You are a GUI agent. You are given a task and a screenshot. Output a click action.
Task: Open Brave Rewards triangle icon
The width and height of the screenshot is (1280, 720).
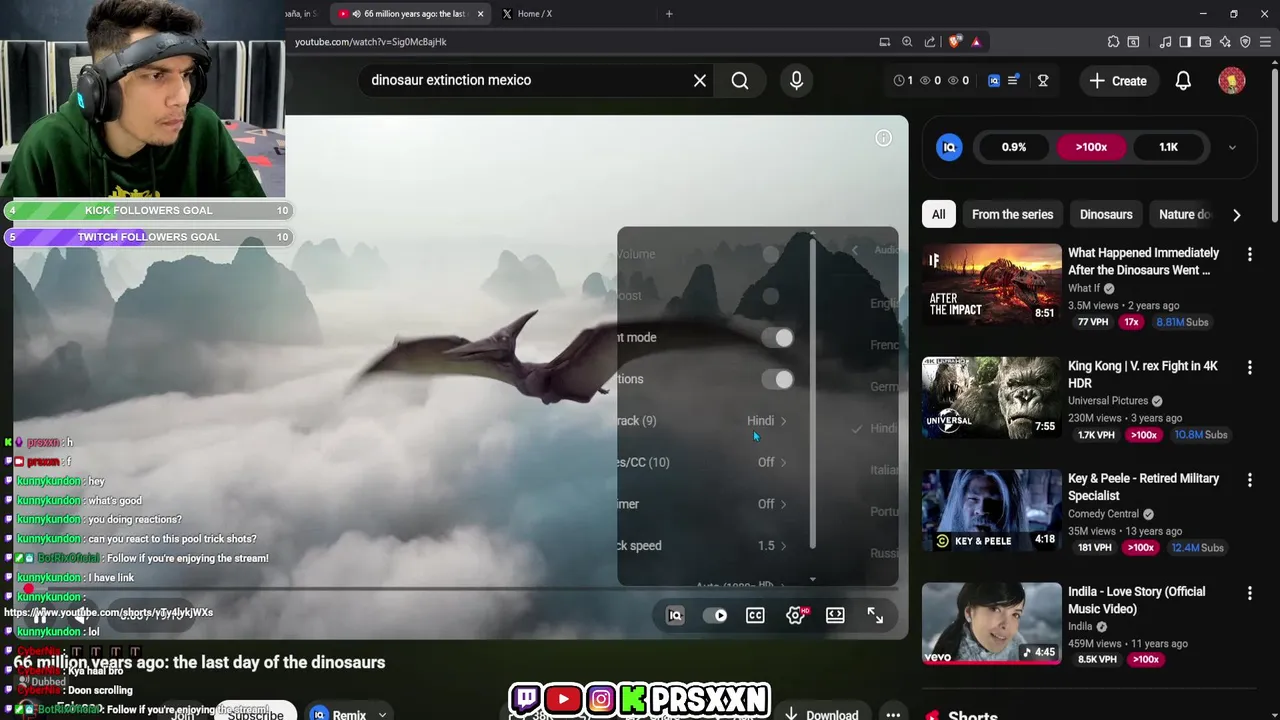point(976,42)
